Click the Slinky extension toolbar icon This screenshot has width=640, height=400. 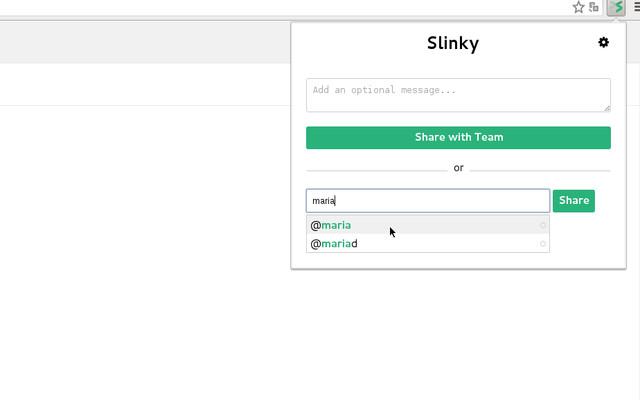pyautogui.click(x=616, y=7)
